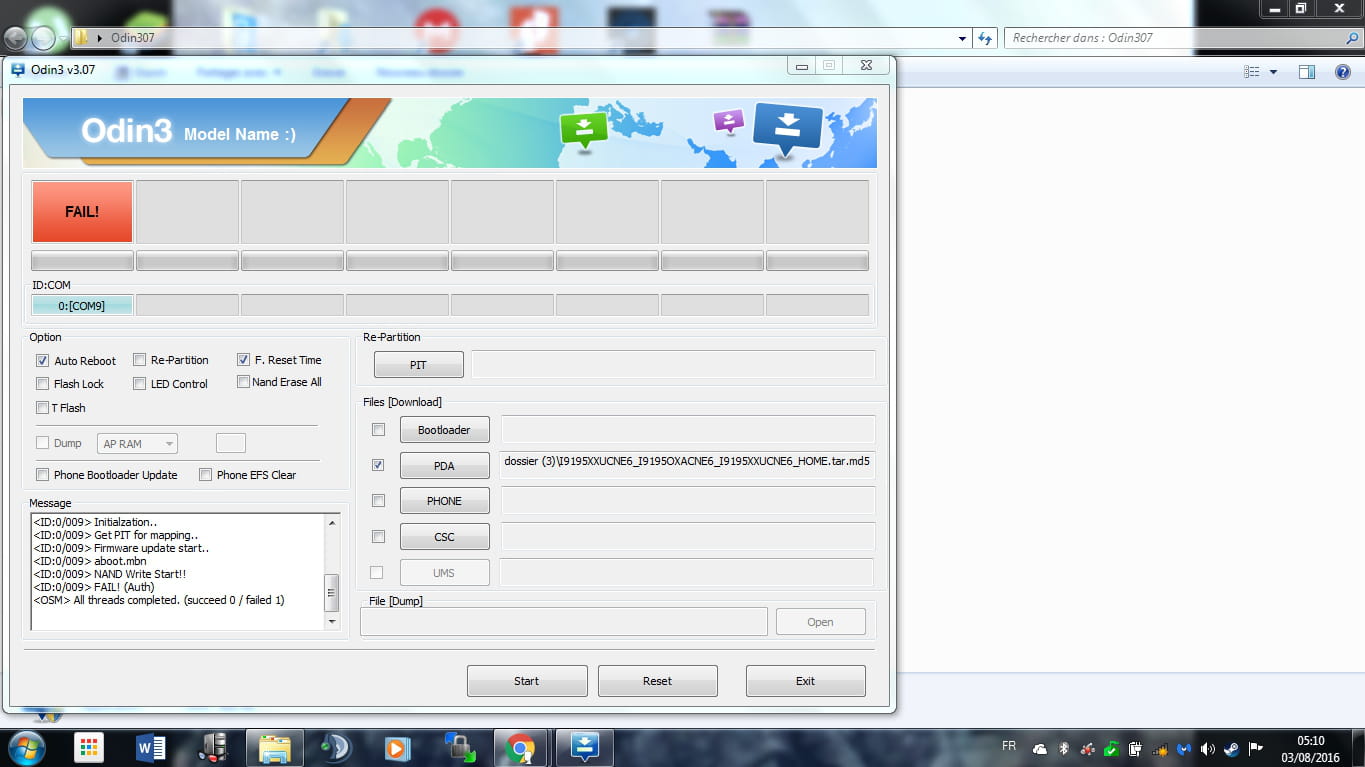Toggle the Auto Reboot checkbox
The width and height of the screenshot is (1365, 767).
(x=42, y=360)
